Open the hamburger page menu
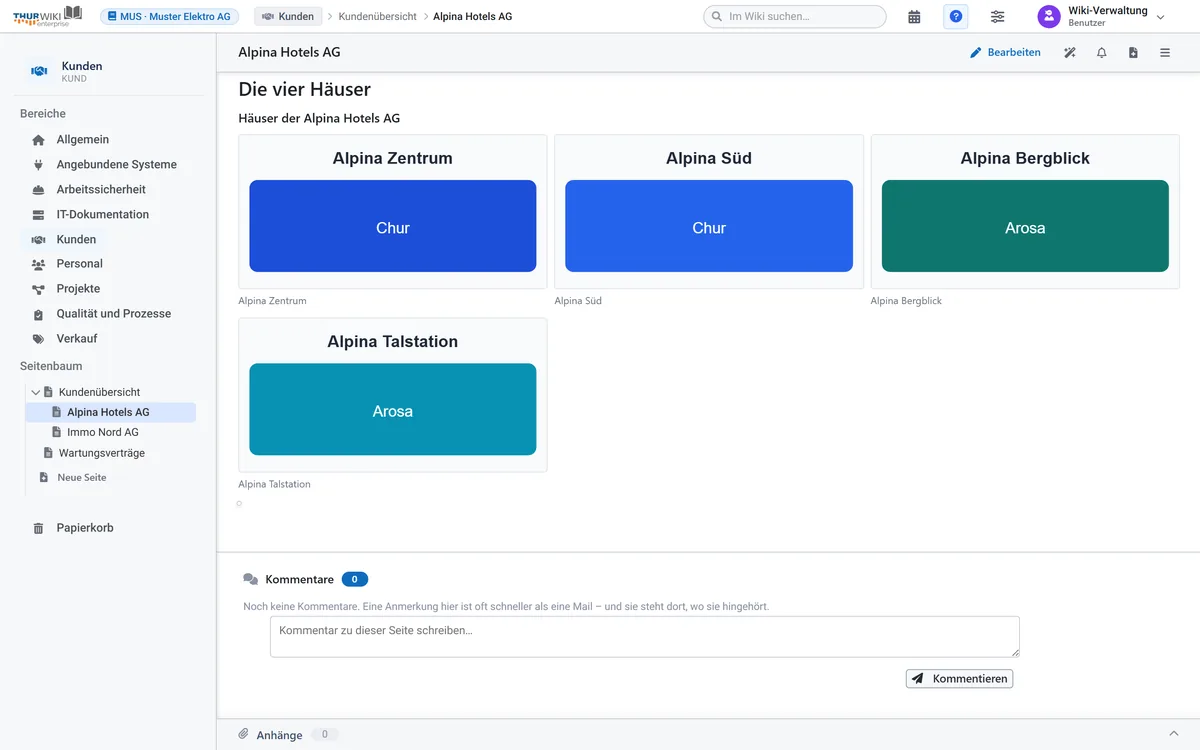The width and height of the screenshot is (1200, 750). [x=1165, y=53]
